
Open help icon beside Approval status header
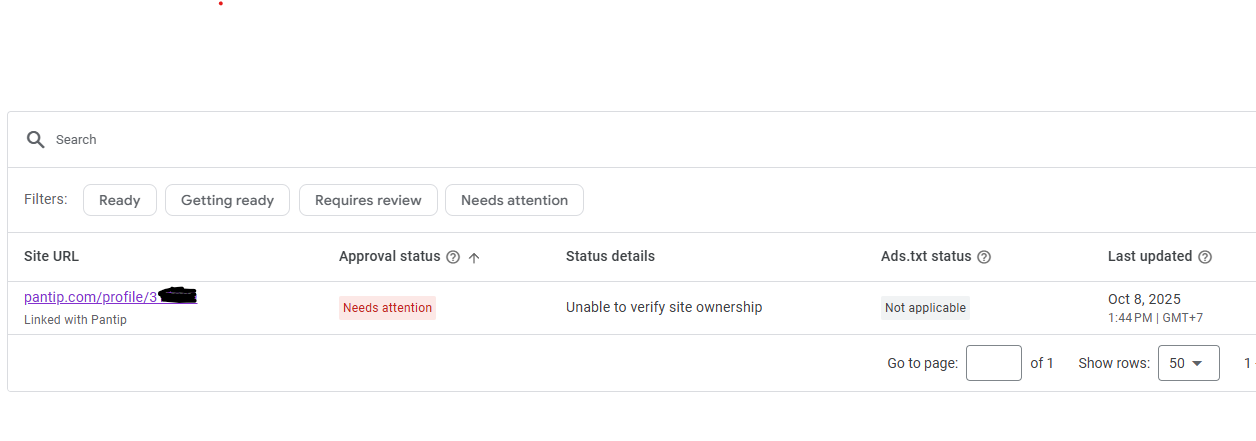[x=453, y=257]
